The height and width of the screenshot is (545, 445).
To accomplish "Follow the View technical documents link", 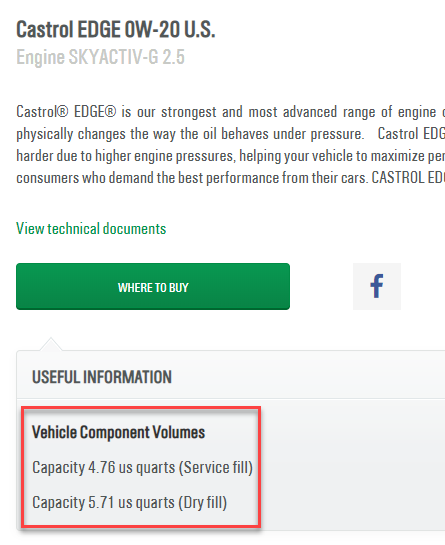I will coord(91,229).
